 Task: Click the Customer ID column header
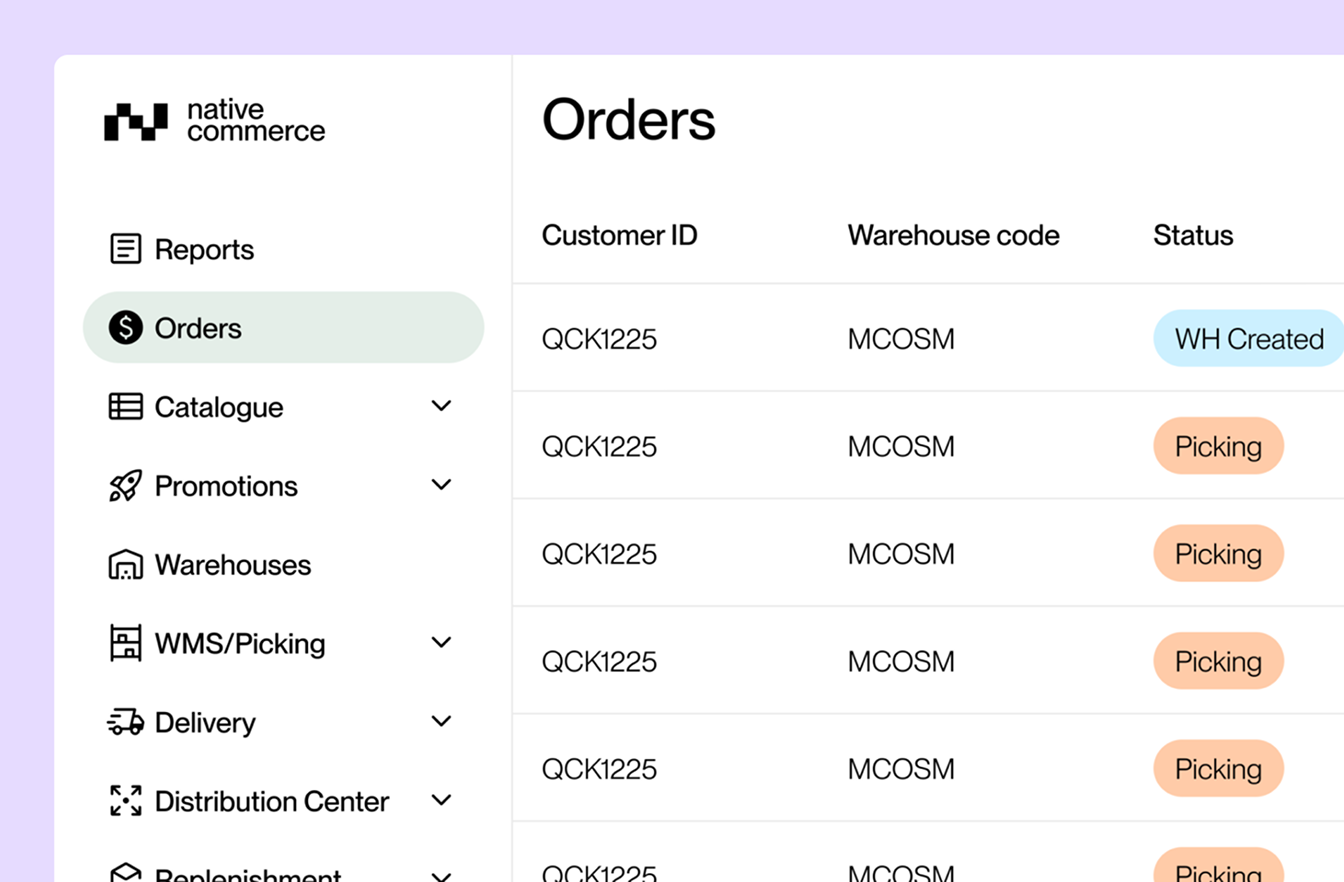click(620, 235)
